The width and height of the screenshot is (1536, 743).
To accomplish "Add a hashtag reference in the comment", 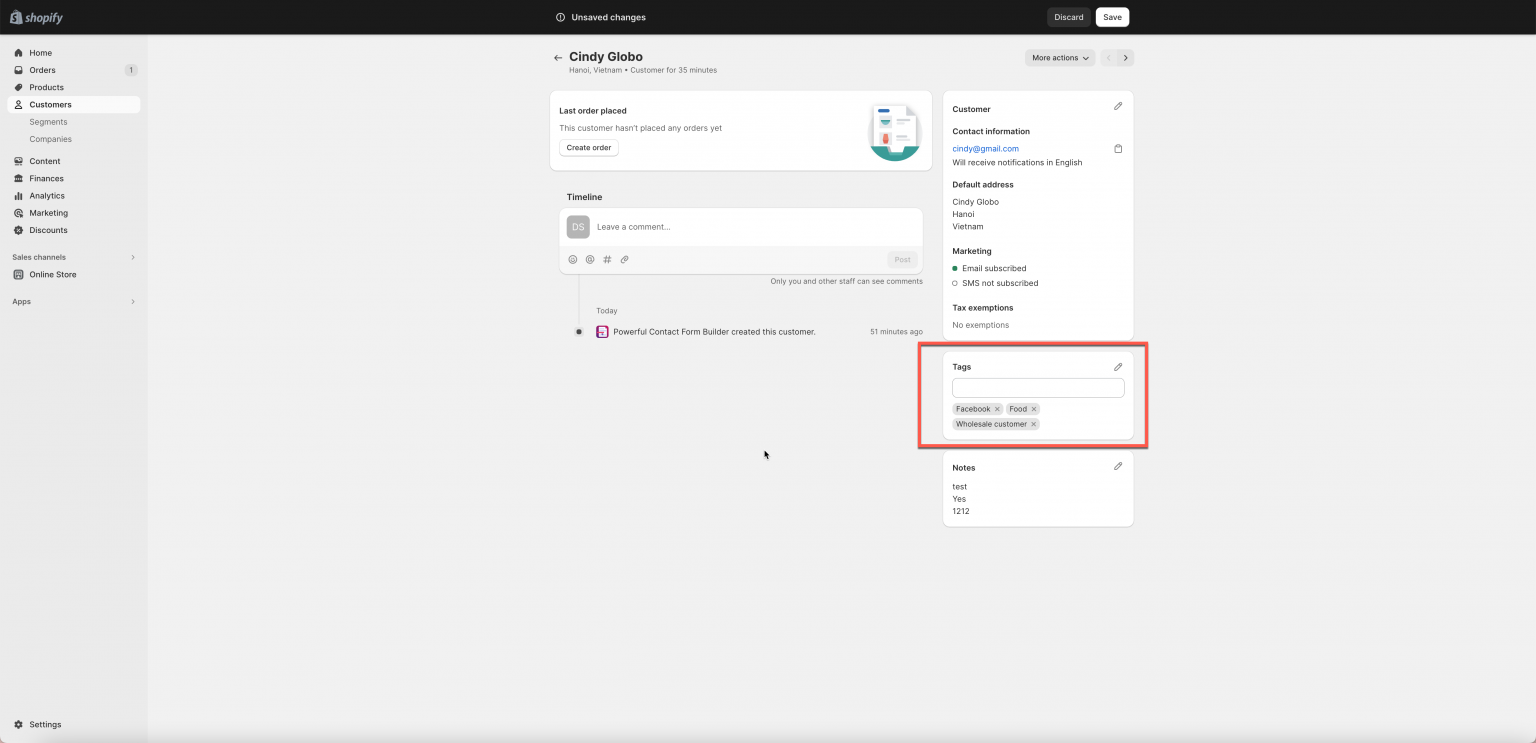I will [x=607, y=260].
